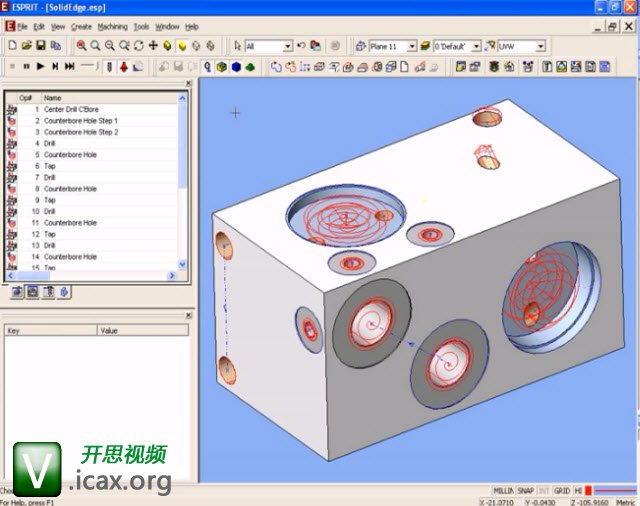
Task: Activate the pan view cross-arrows icon
Action: (x=153, y=46)
